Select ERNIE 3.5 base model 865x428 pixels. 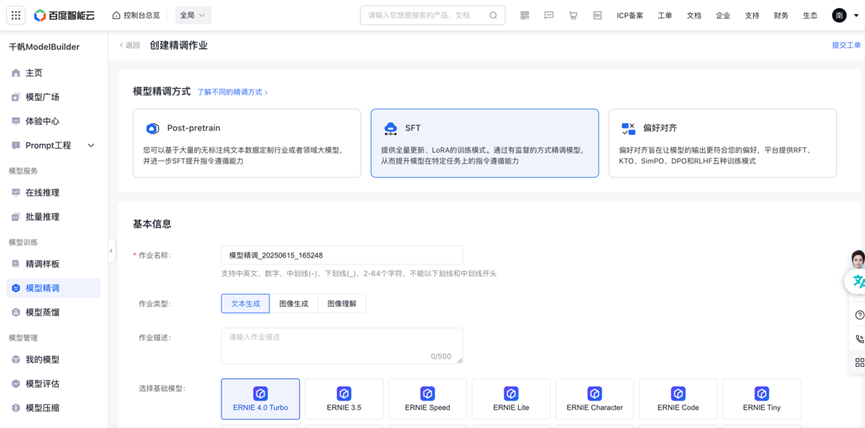(x=344, y=399)
